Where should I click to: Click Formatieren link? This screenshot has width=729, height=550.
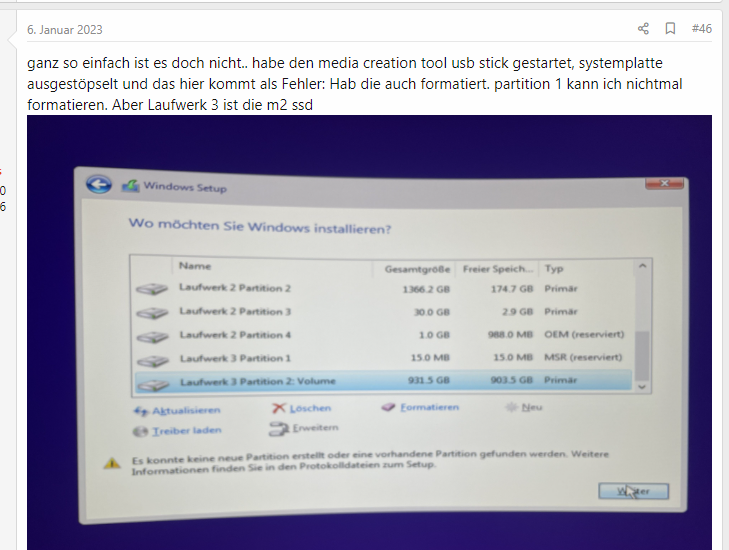click(x=430, y=407)
